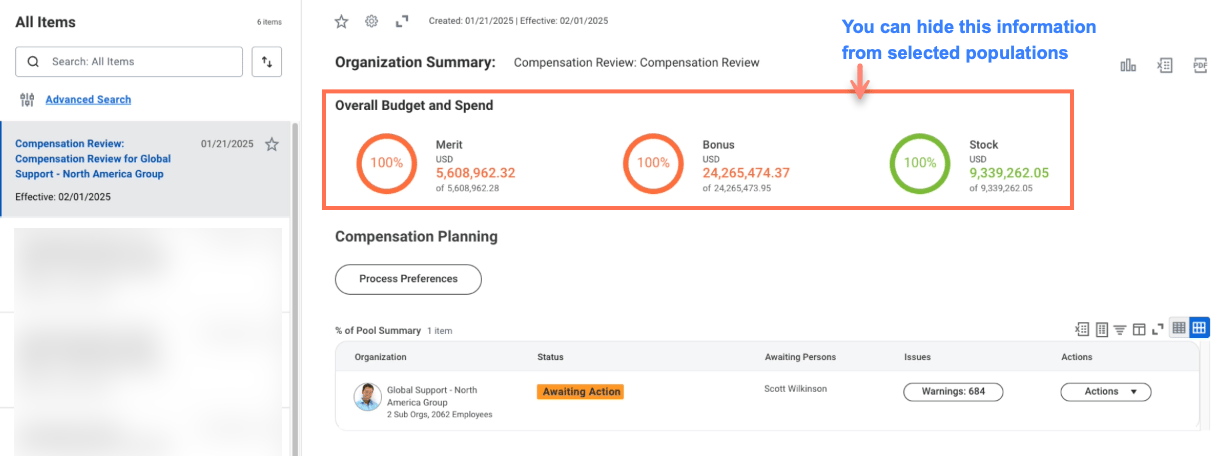Export Pool Summary table to Excel

point(1082,329)
